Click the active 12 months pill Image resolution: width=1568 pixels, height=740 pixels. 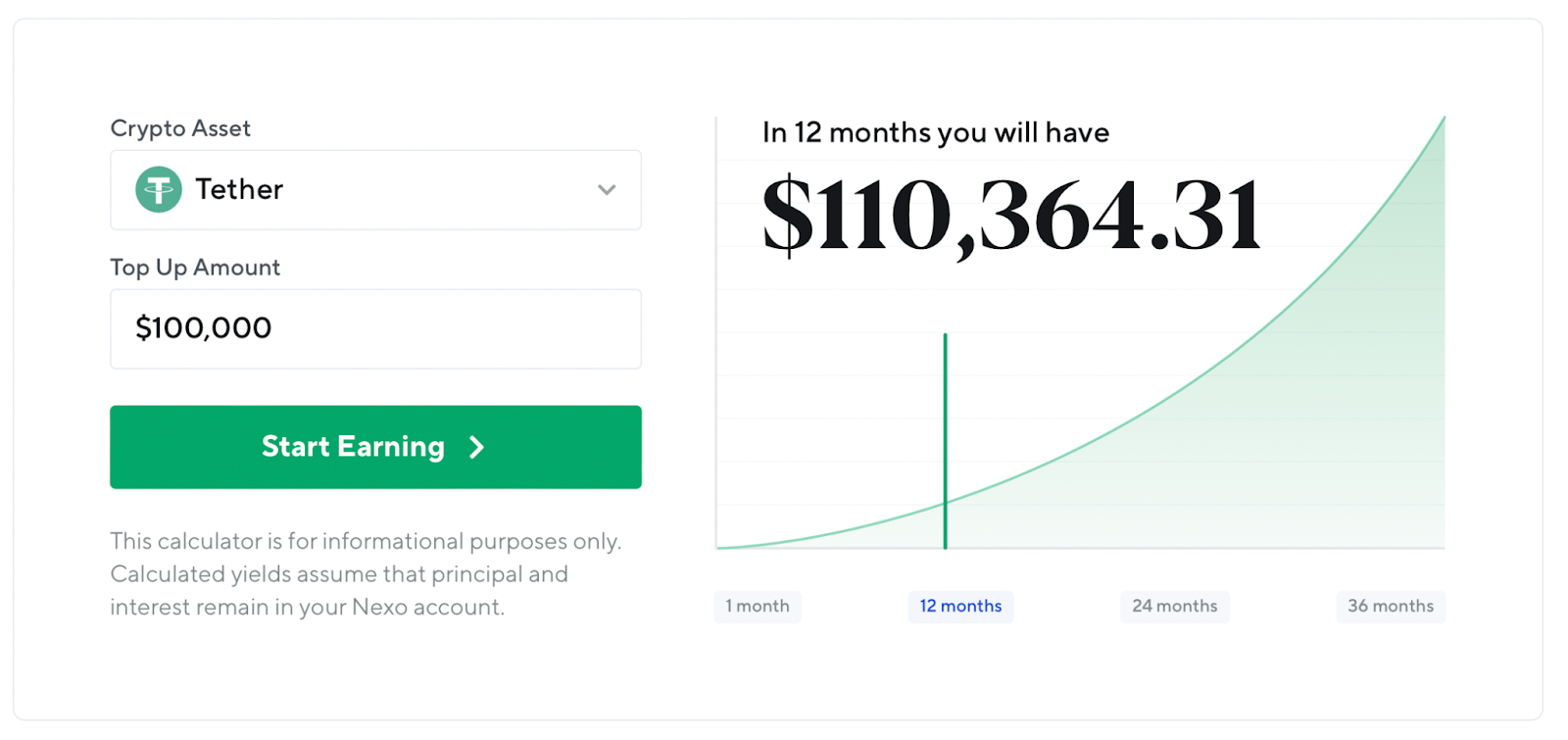pos(960,606)
